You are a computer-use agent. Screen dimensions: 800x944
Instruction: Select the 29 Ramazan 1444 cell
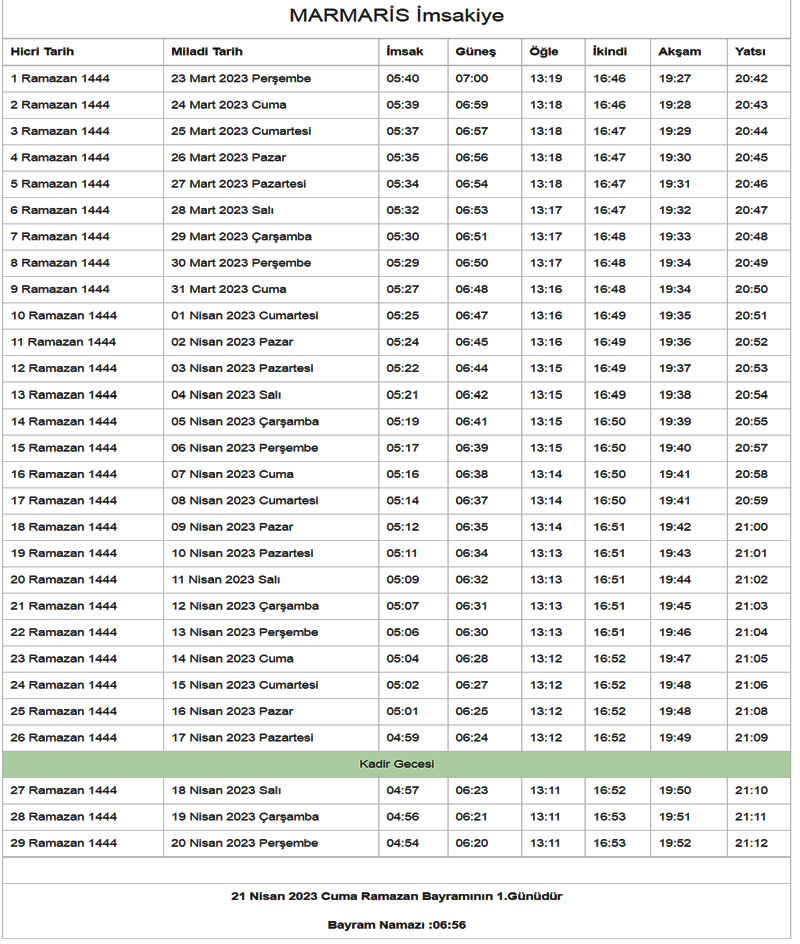click(64, 843)
